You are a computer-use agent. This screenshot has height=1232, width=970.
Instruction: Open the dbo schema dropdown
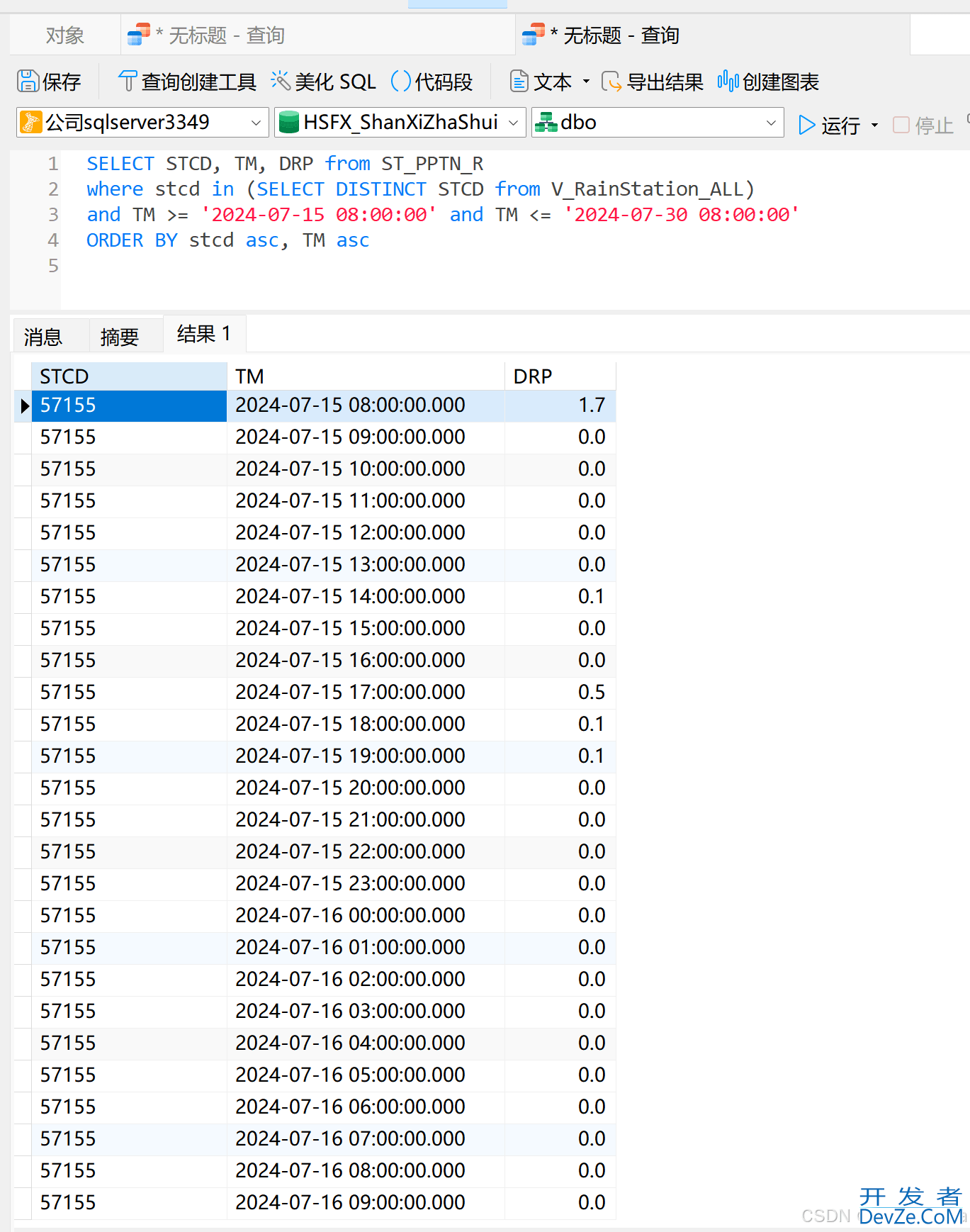click(x=658, y=122)
